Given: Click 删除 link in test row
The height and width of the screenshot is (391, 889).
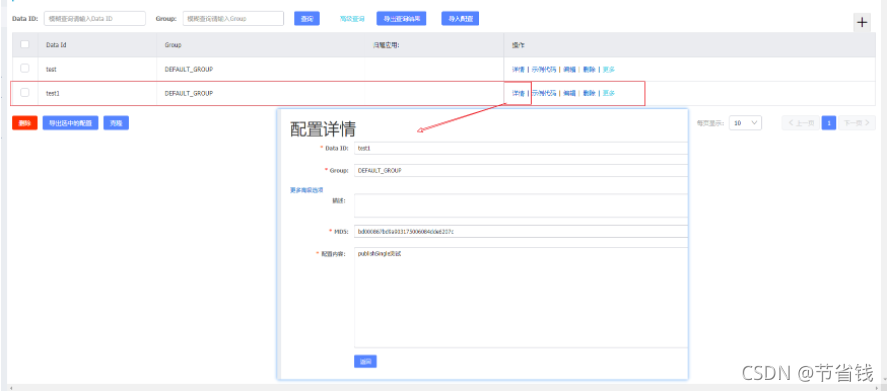Looking at the screenshot, I should click(589, 69).
